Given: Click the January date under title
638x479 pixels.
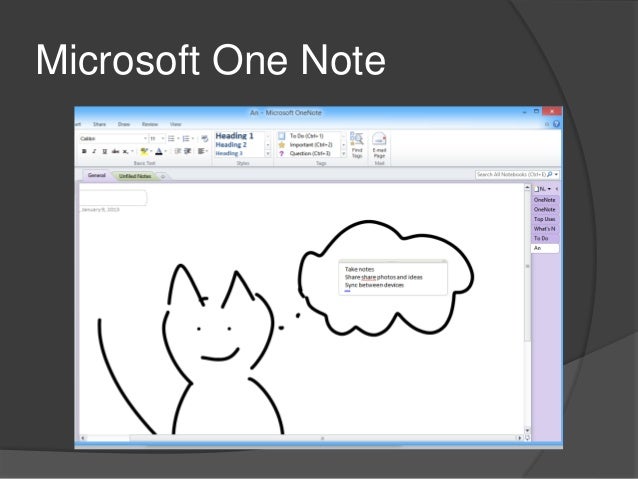Looking at the screenshot, I should point(100,210).
